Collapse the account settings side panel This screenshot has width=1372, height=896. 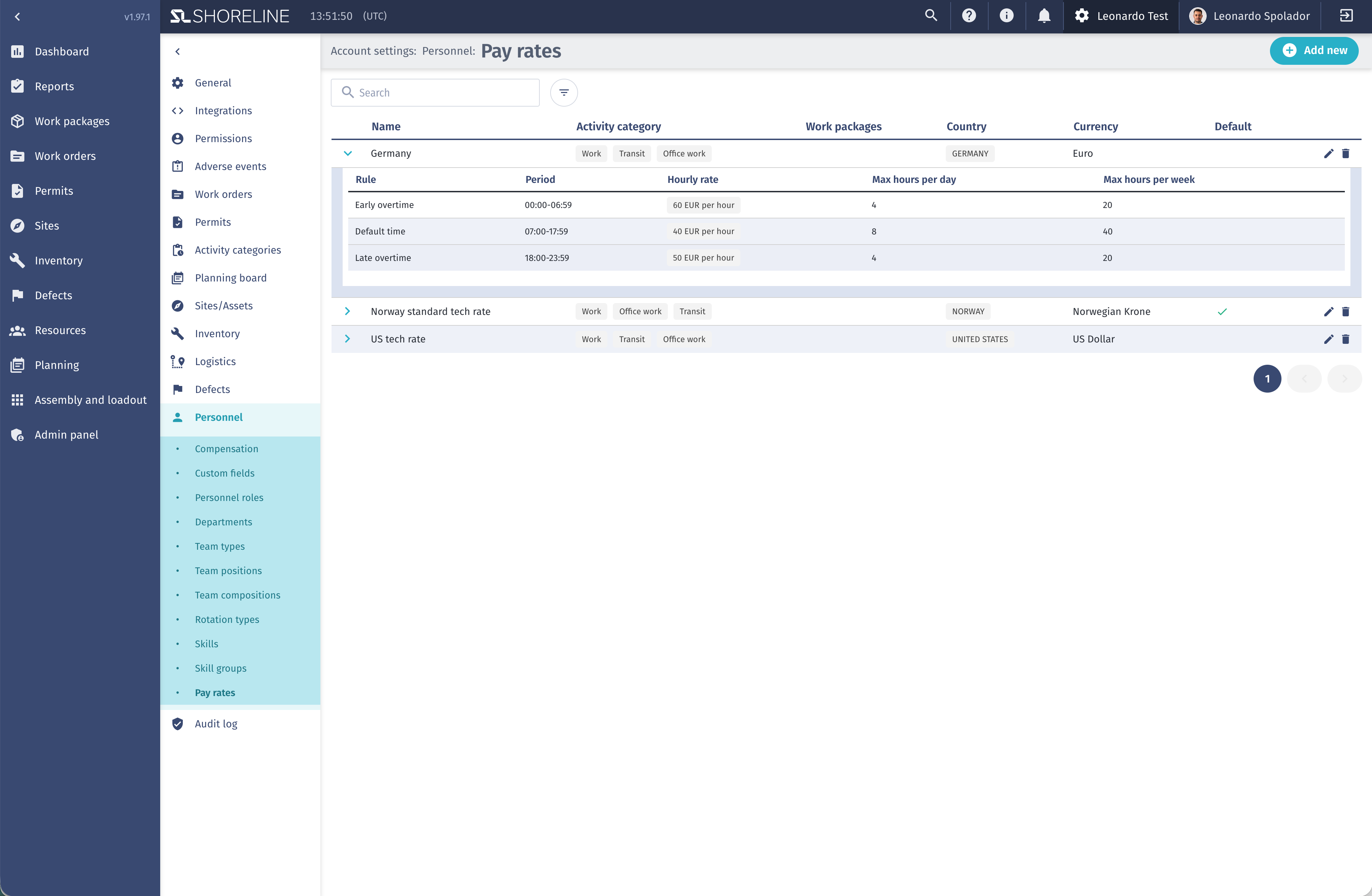pos(178,52)
